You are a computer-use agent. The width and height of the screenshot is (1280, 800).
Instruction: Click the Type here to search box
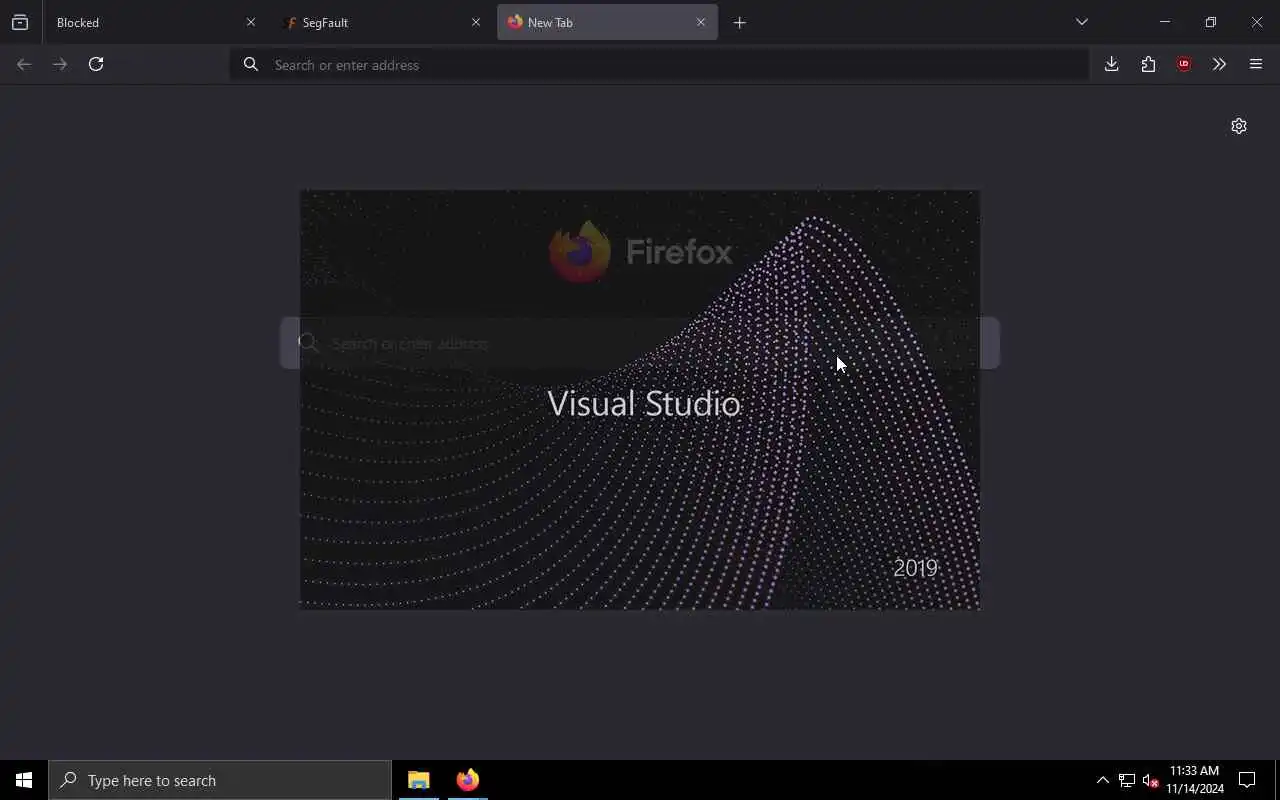[x=220, y=780]
